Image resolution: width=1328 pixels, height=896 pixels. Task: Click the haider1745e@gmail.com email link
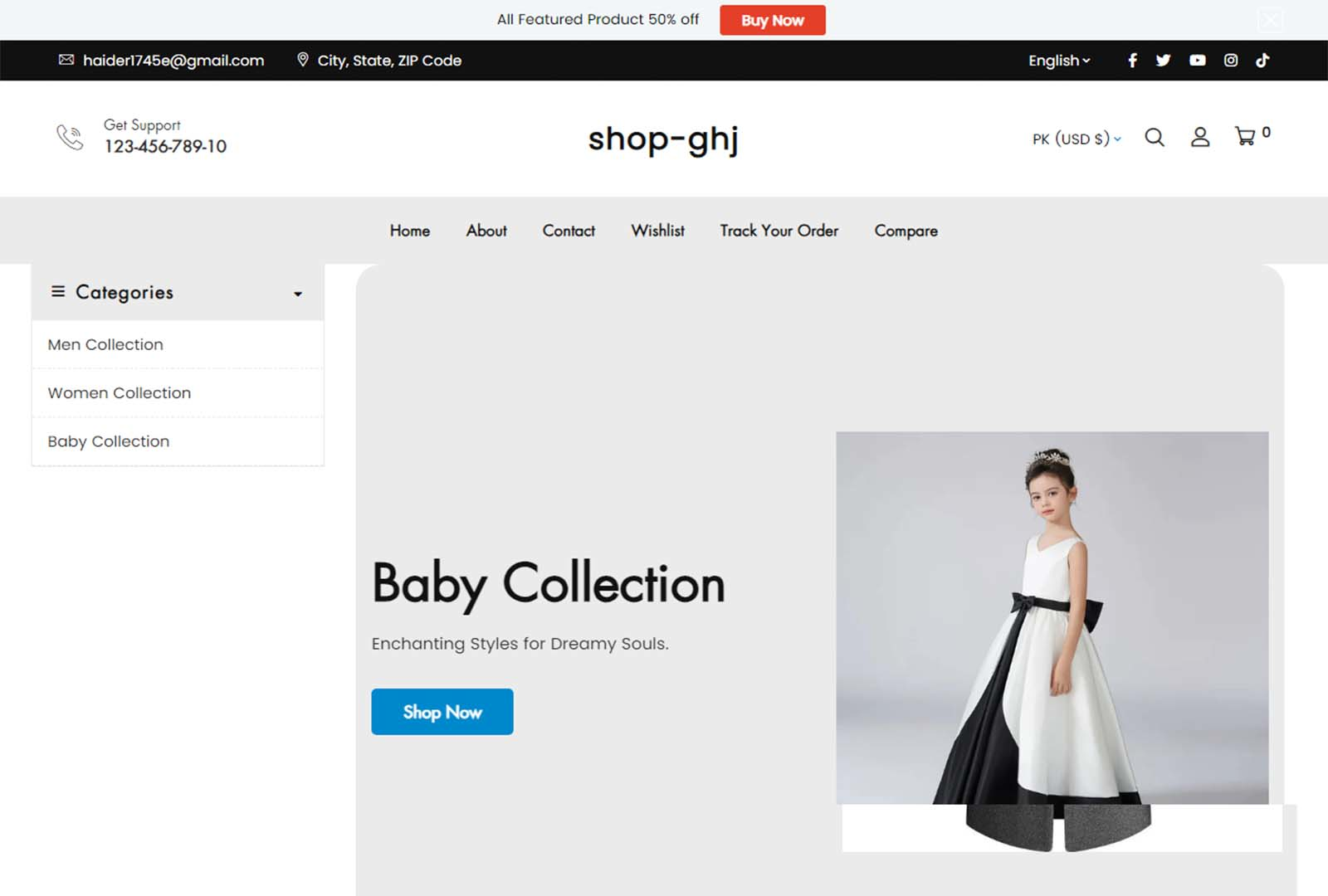(173, 61)
